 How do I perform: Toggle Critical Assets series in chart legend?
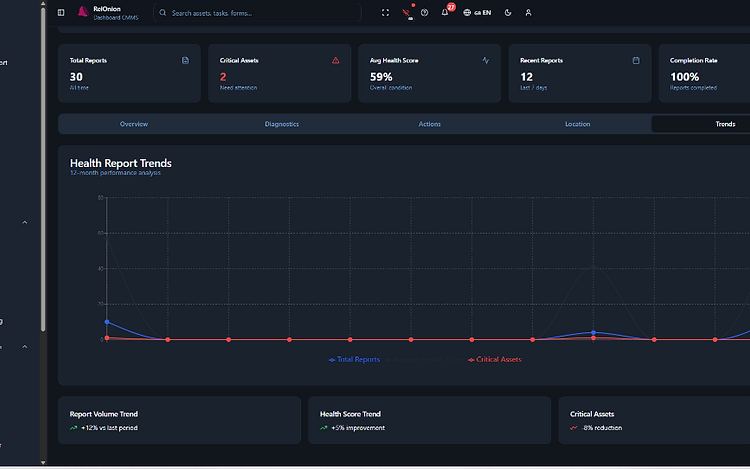click(495, 360)
